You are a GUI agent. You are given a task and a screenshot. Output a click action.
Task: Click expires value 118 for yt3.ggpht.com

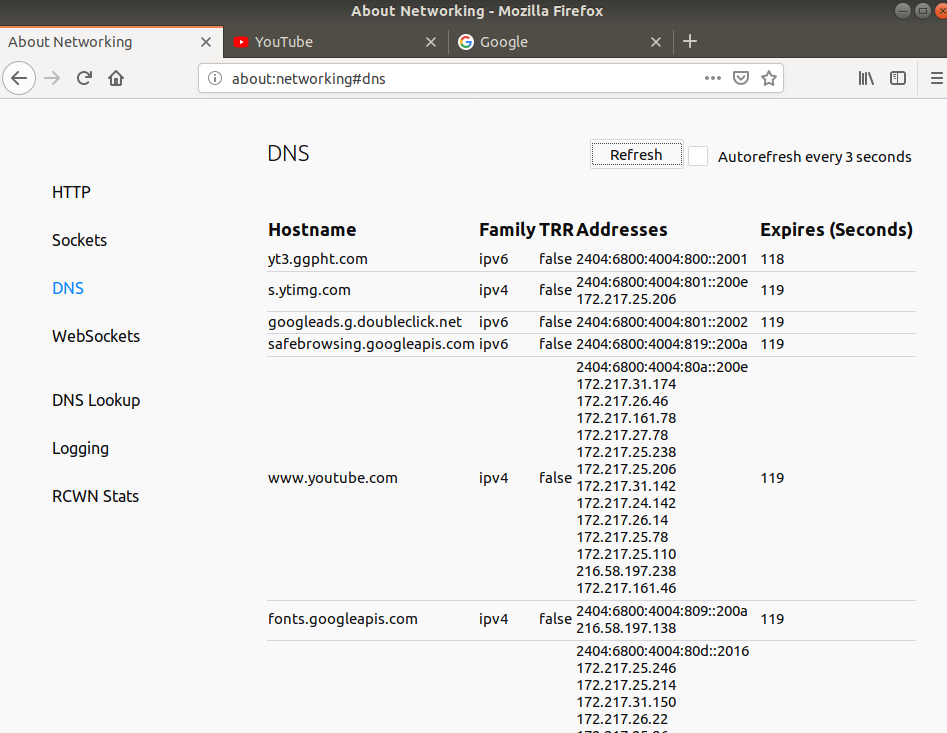772,259
